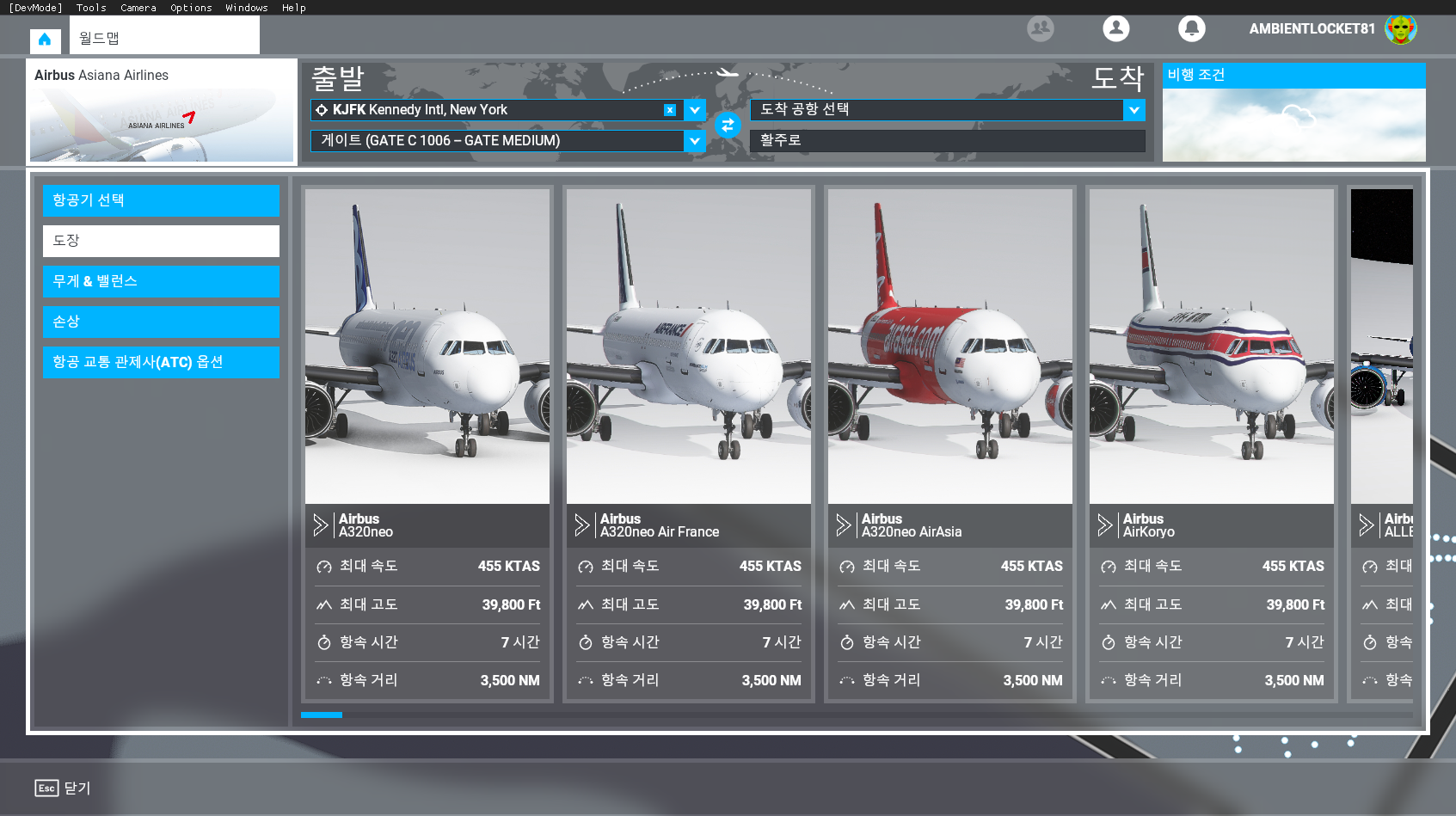Click the 출발 departure heading
The width and height of the screenshot is (1456, 816).
pyautogui.click(x=338, y=79)
